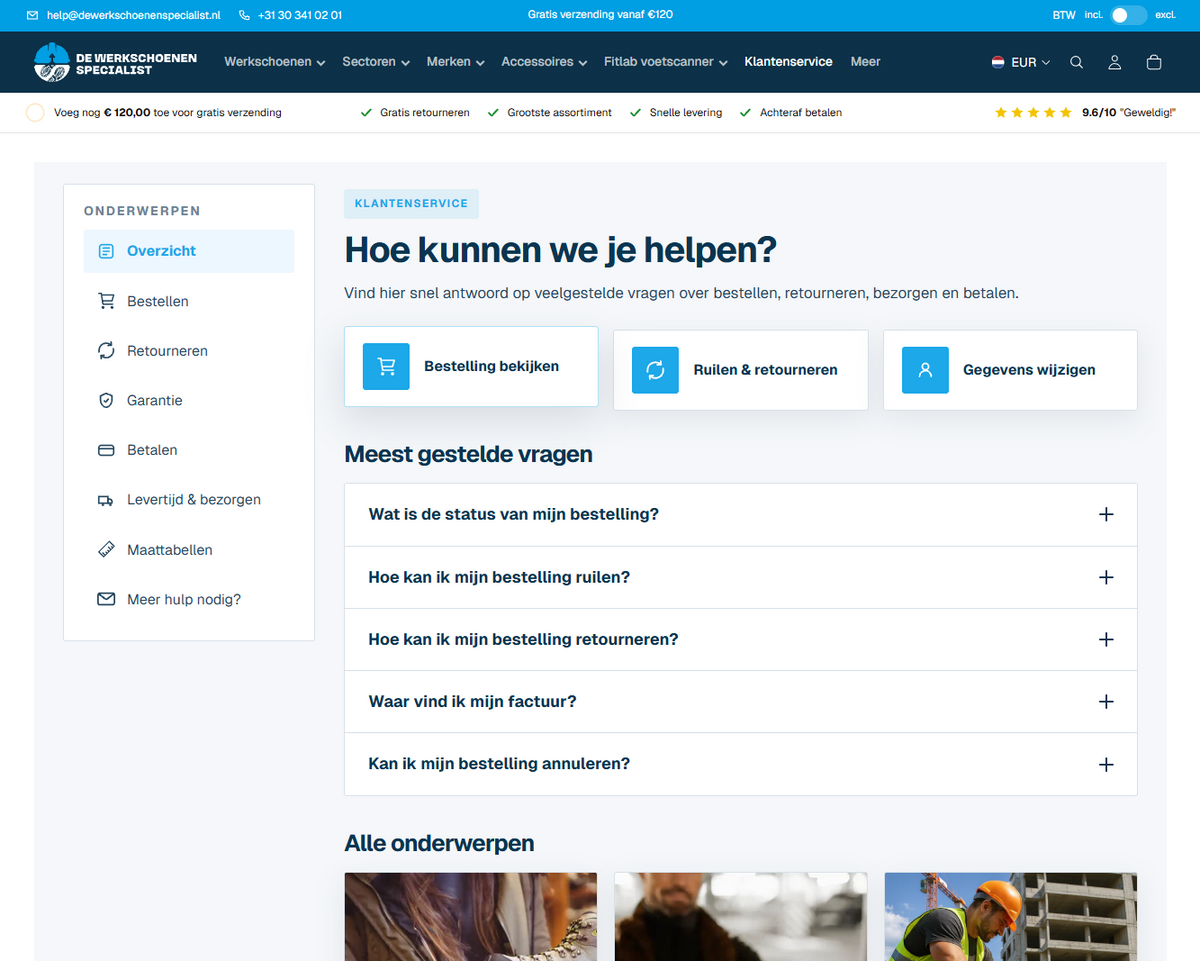Click 'Snelle levering' text in info bar

coord(686,113)
